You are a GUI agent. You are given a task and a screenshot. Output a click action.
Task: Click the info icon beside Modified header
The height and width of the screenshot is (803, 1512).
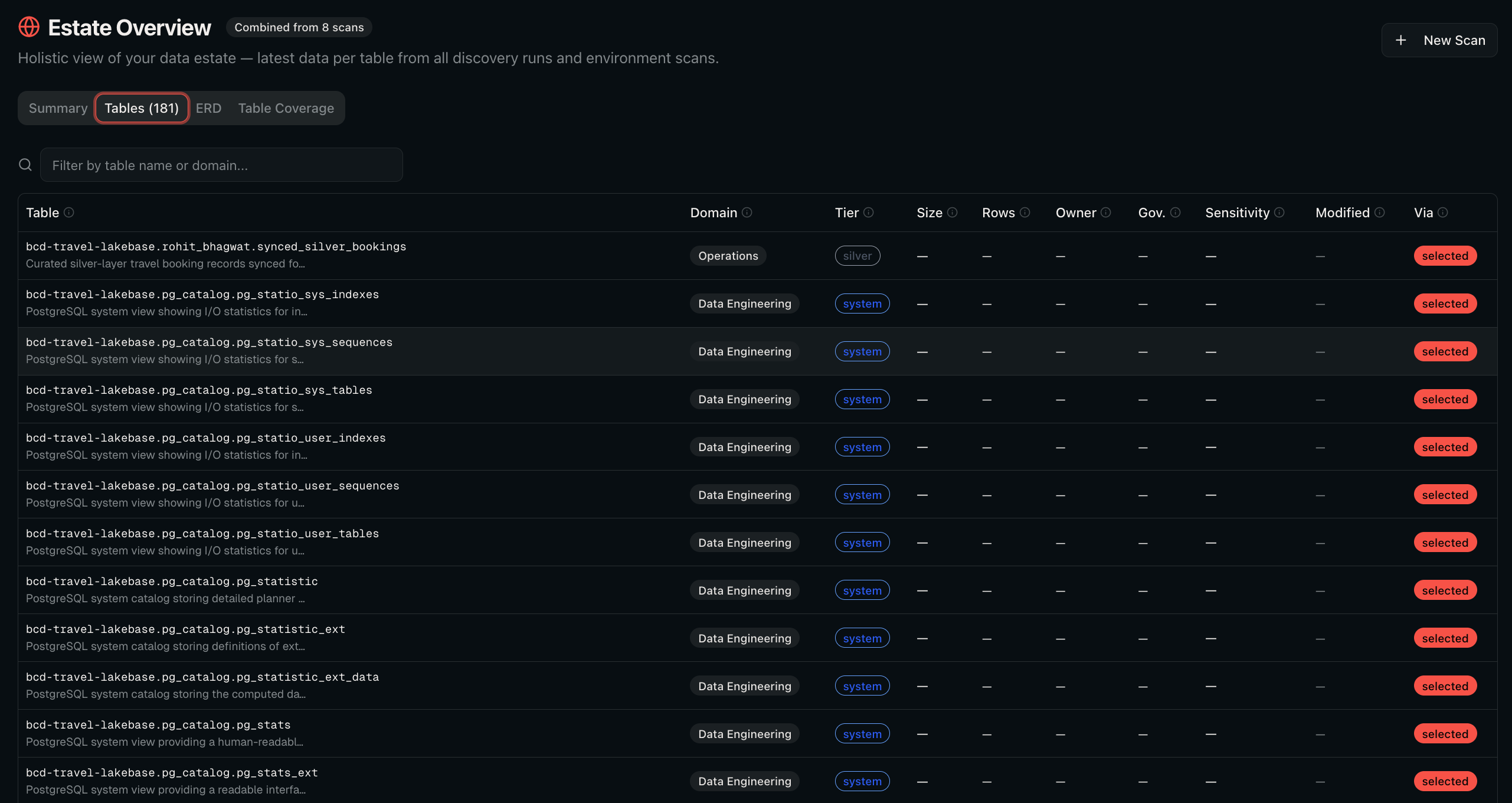(1380, 213)
